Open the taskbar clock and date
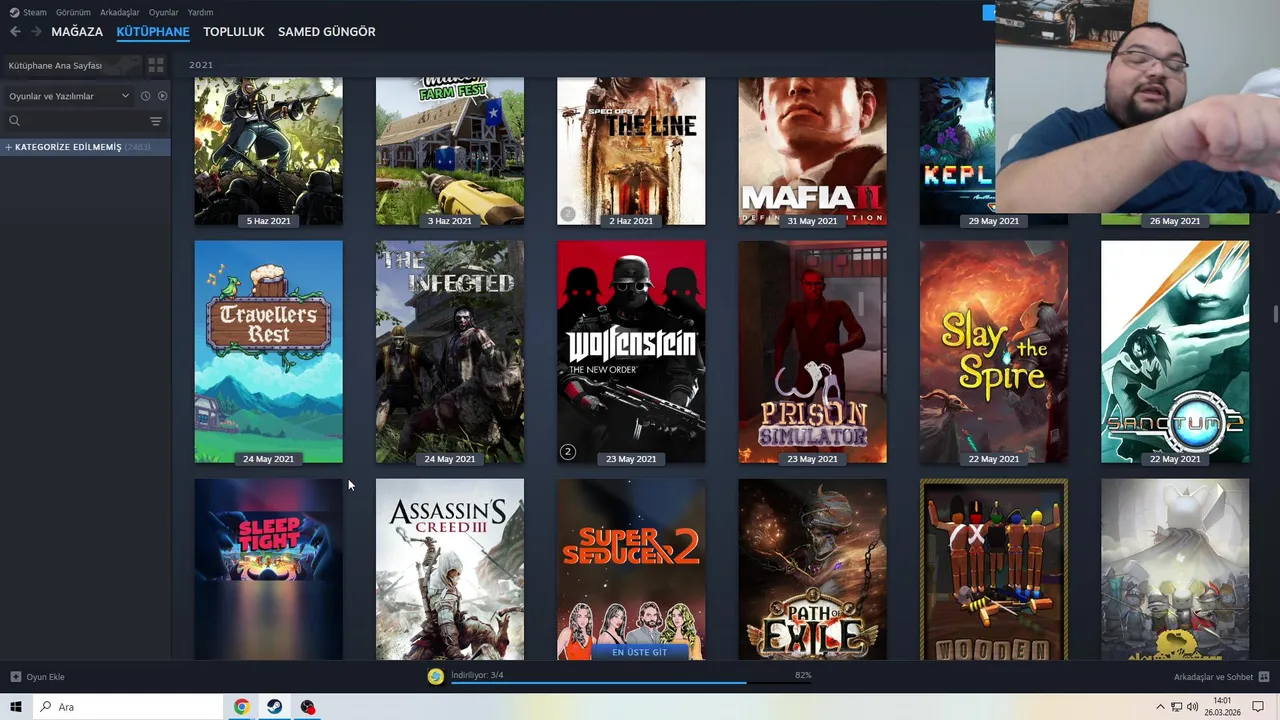1280x720 pixels. (x=1222, y=707)
